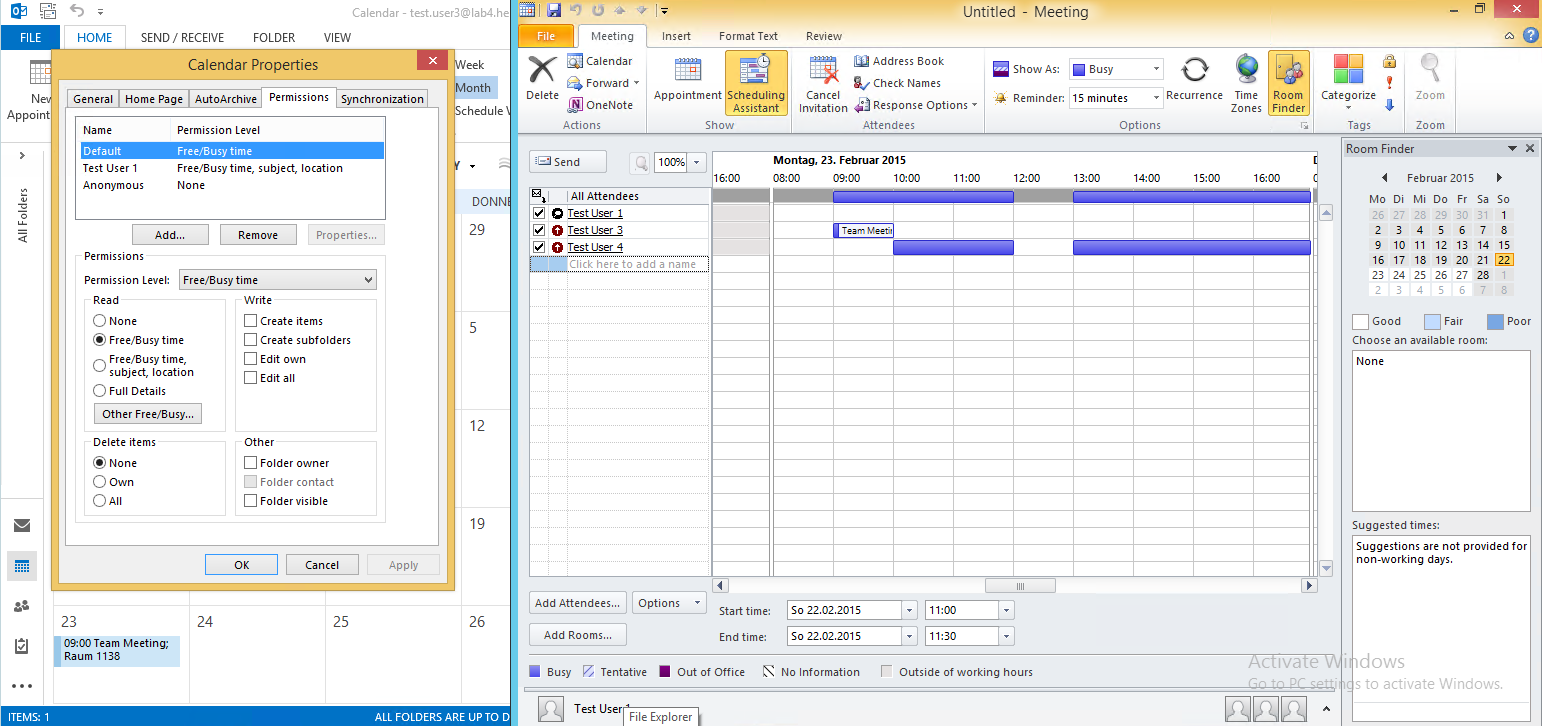Image resolution: width=1542 pixels, height=726 pixels.
Task: Click the Time Zones globe icon
Action: click(x=1246, y=68)
